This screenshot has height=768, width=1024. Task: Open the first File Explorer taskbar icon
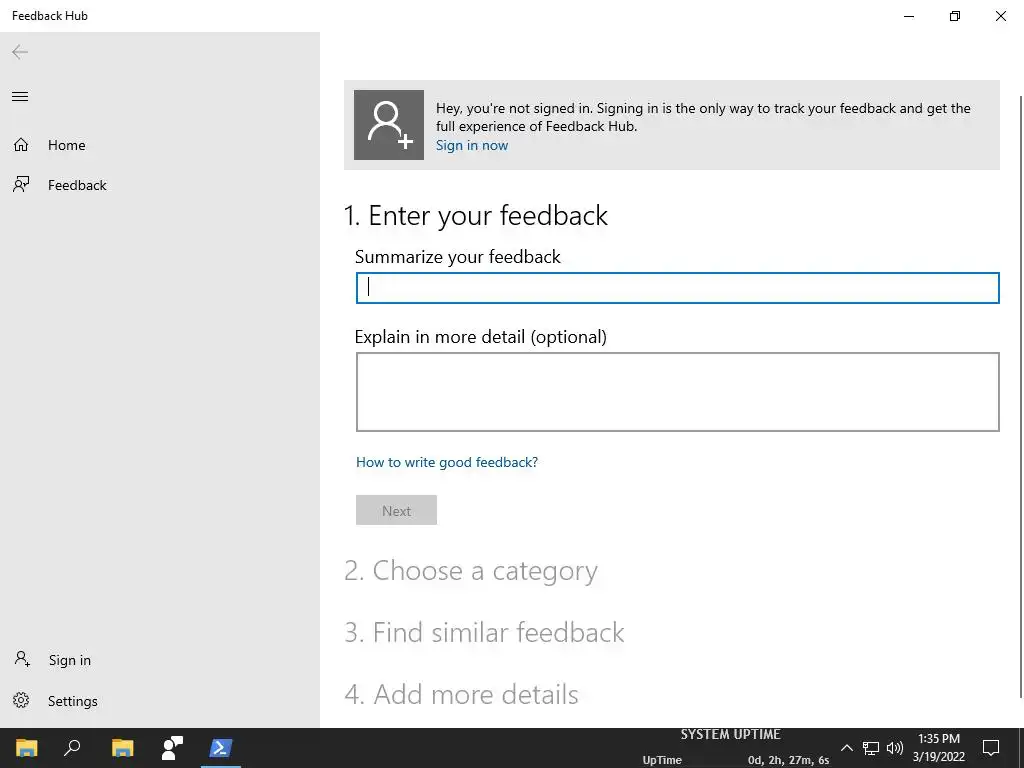pyautogui.click(x=27, y=748)
